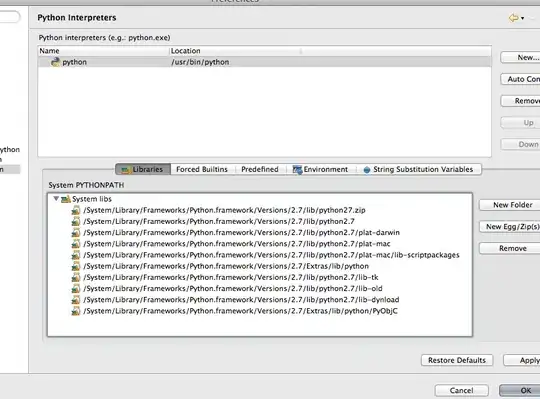540x399 pixels.
Task: Open the navigation history dropdown arrow
Action: coord(522,18)
